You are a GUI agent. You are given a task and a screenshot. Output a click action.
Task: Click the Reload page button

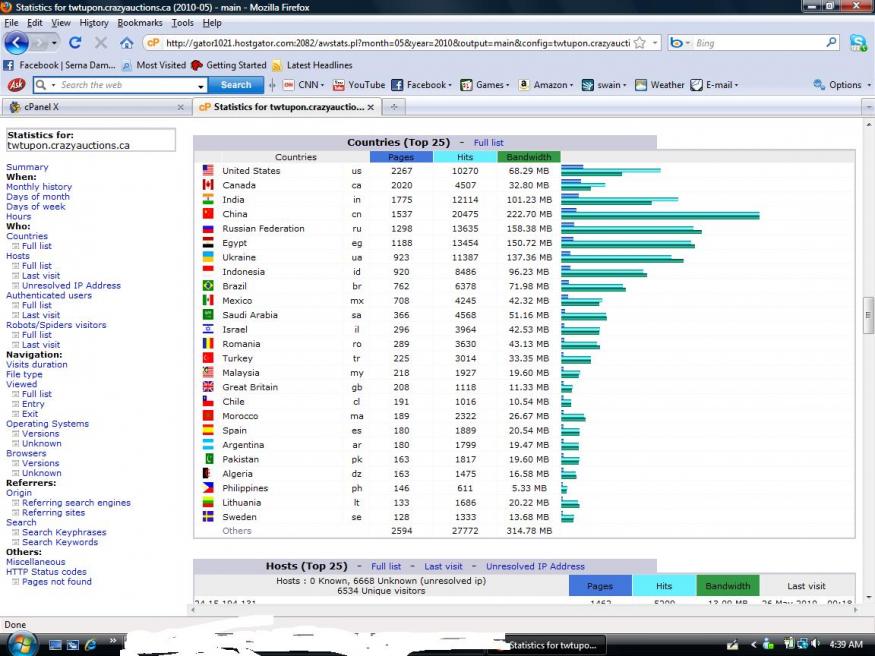(75, 43)
